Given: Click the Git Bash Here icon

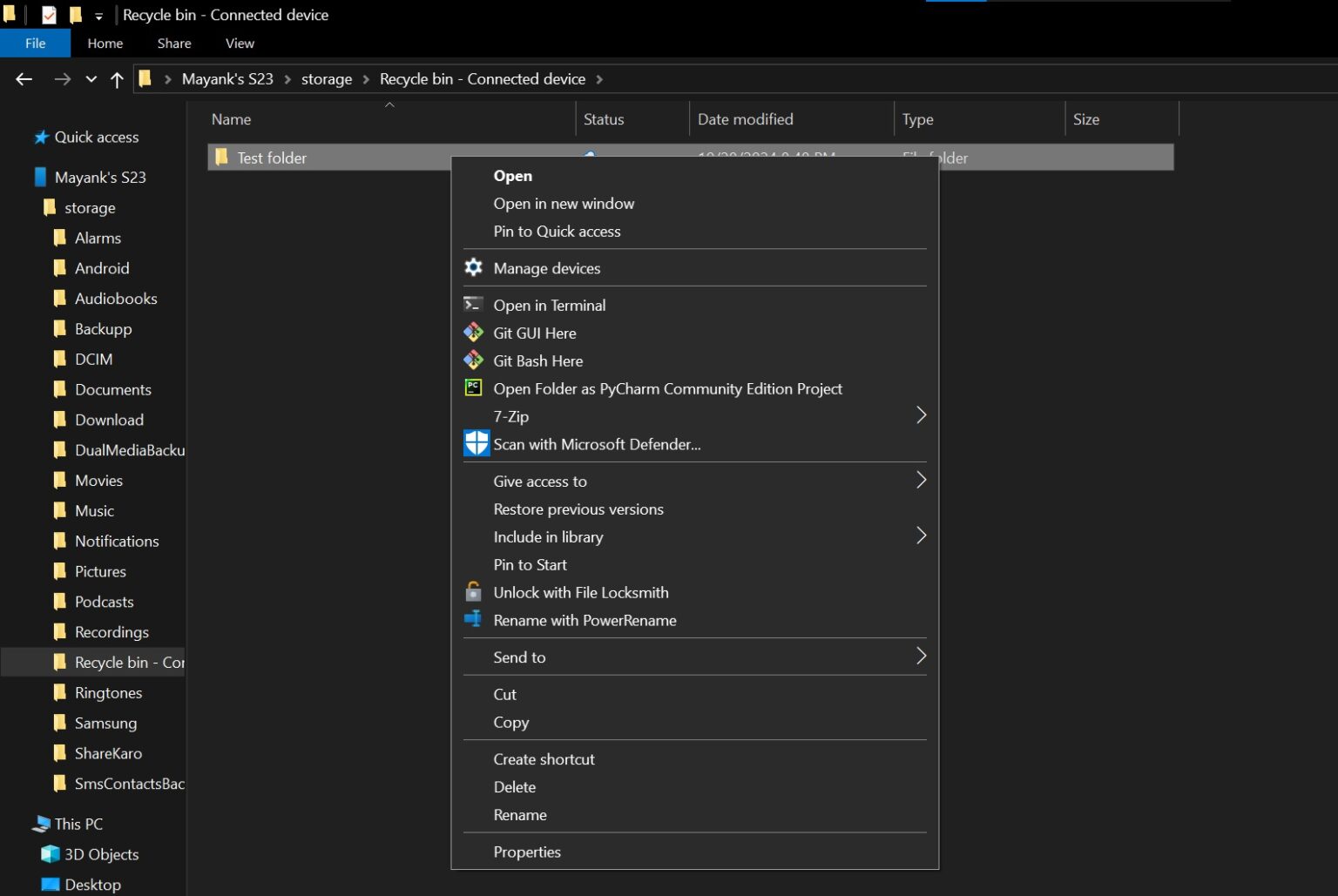Looking at the screenshot, I should pyautogui.click(x=473, y=360).
